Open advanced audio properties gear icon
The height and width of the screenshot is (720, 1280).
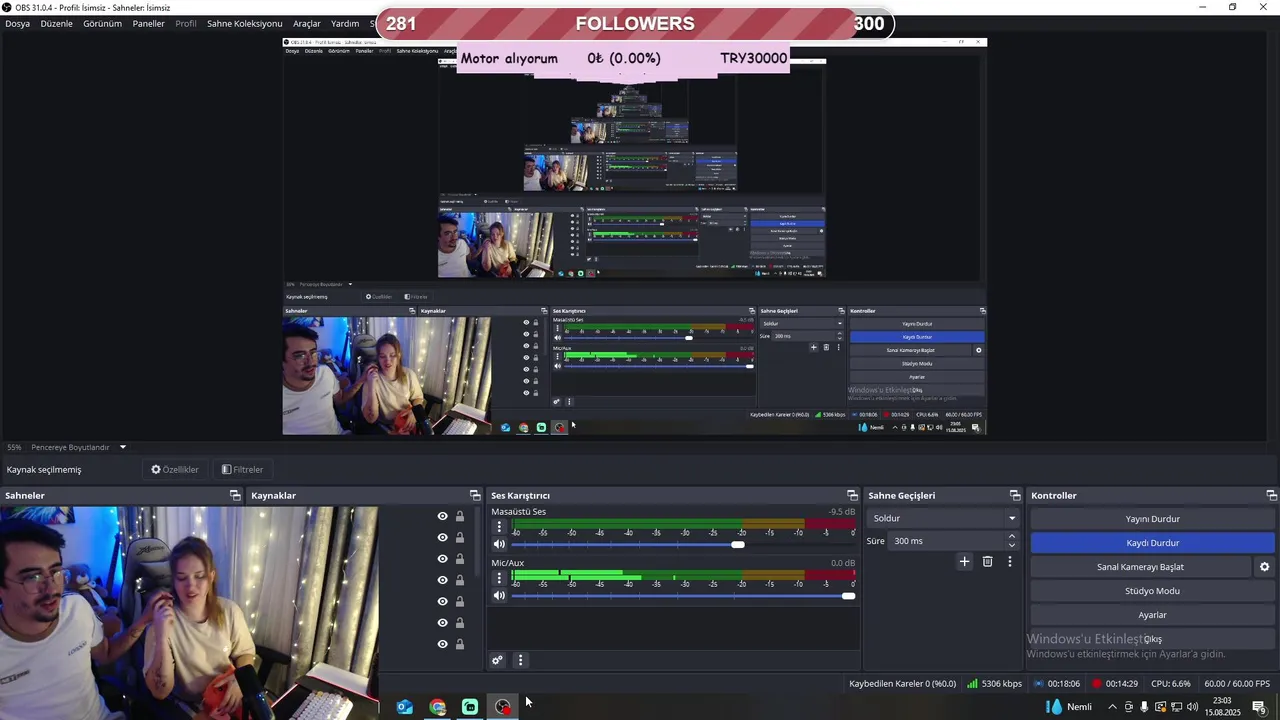coord(497,660)
